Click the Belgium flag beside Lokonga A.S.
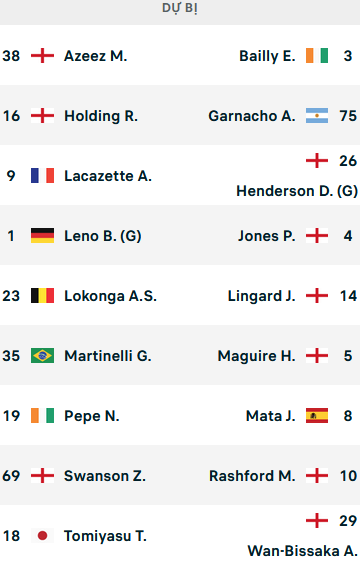The width and height of the screenshot is (360, 565). click(x=43, y=296)
